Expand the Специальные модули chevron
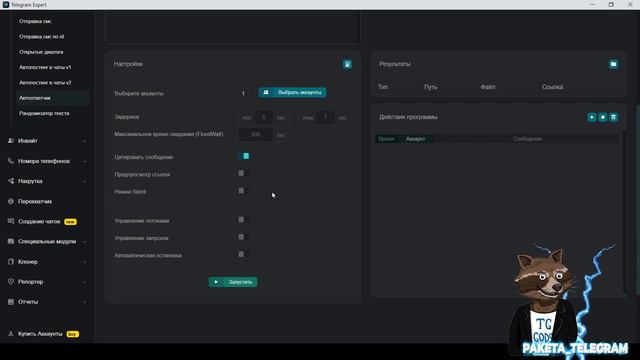The image size is (640, 360). click(x=84, y=242)
